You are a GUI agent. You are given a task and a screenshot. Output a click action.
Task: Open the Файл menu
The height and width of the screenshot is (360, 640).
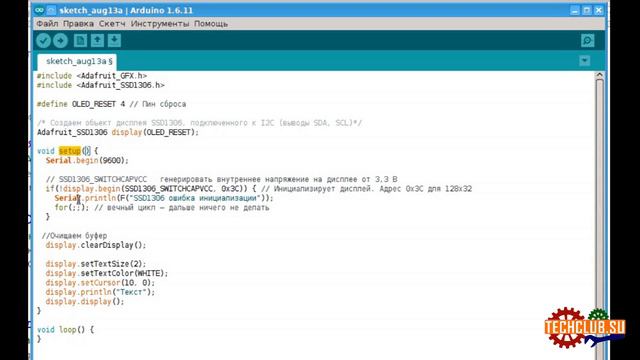click(x=47, y=24)
